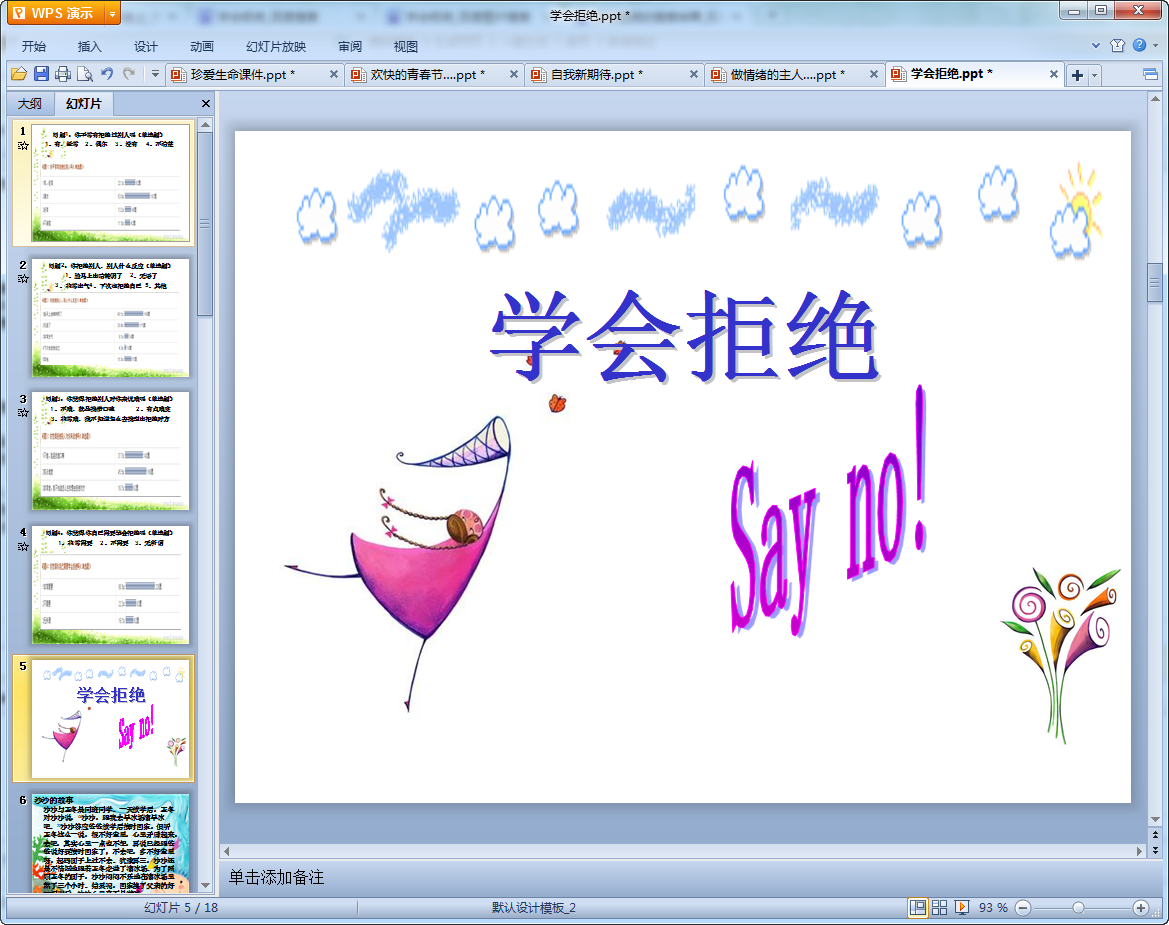This screenshot has height=925, width=1169.
Task: Click 单击添加备注 notes field
Action: 276,877
